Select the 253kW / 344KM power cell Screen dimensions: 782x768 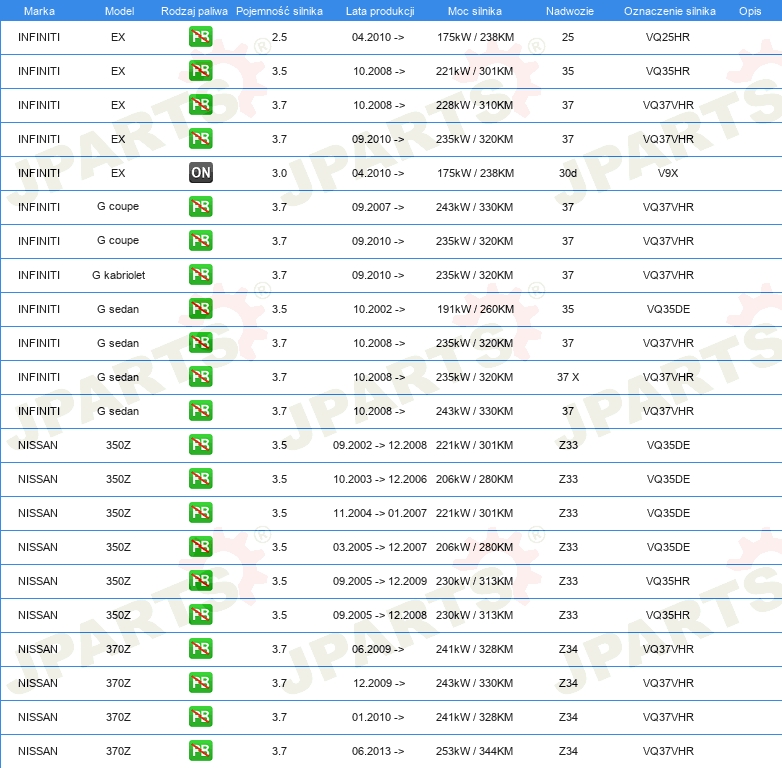tap(474, 751)
